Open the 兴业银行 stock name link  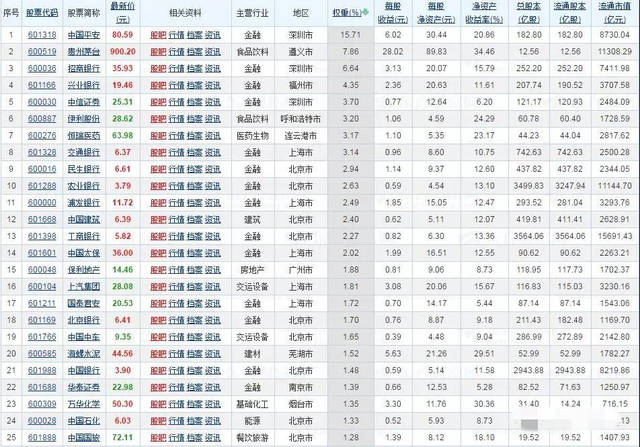tap(84, 85)
